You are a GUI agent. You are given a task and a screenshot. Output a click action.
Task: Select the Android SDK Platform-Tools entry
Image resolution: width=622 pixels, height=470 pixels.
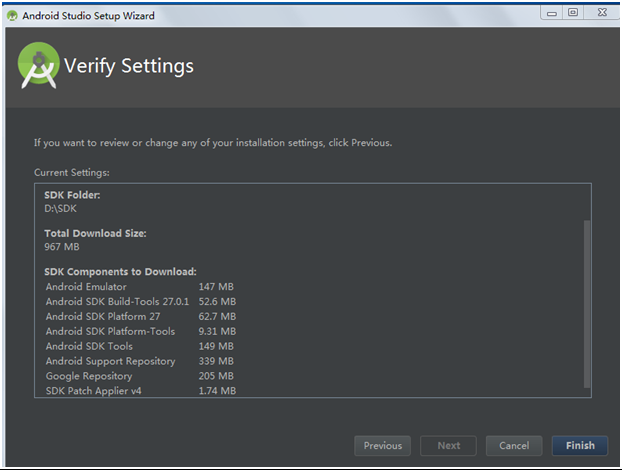pyautogui.click(x=141, y=332)
